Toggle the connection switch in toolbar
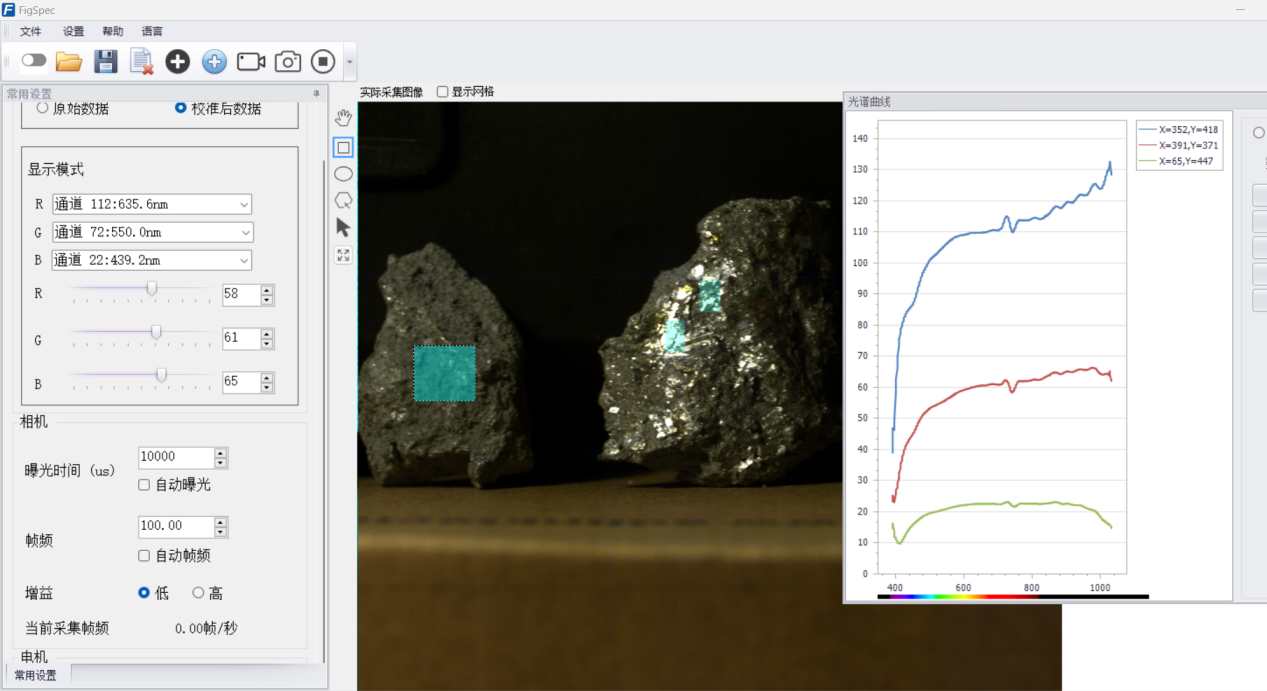This screenshot has width=1267, height=691. (34, 61)
